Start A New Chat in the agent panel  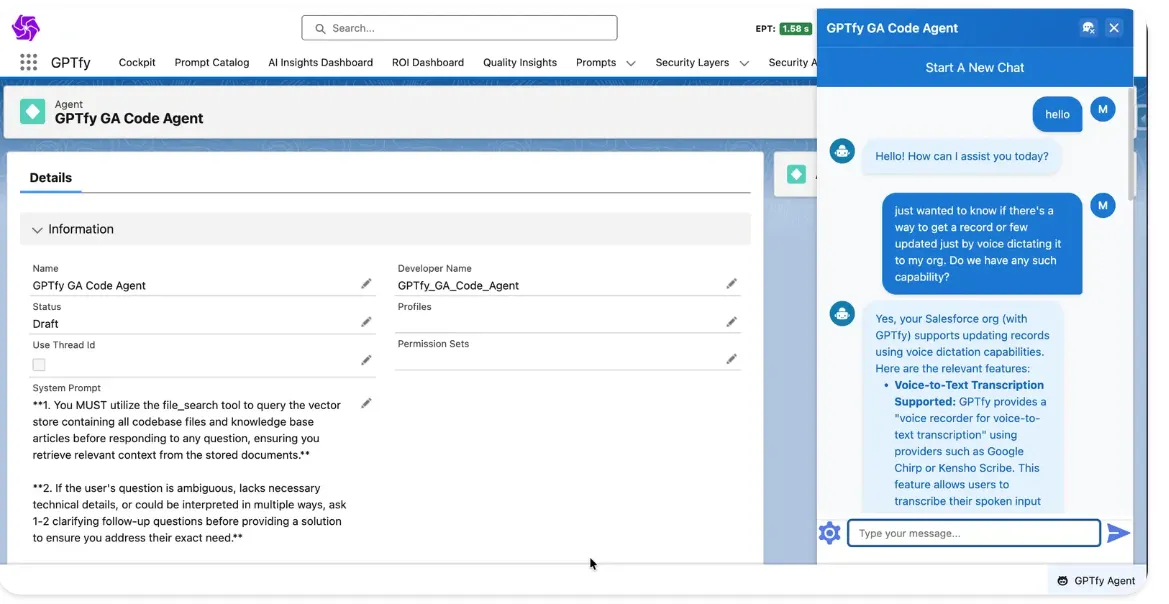(975, 67)
